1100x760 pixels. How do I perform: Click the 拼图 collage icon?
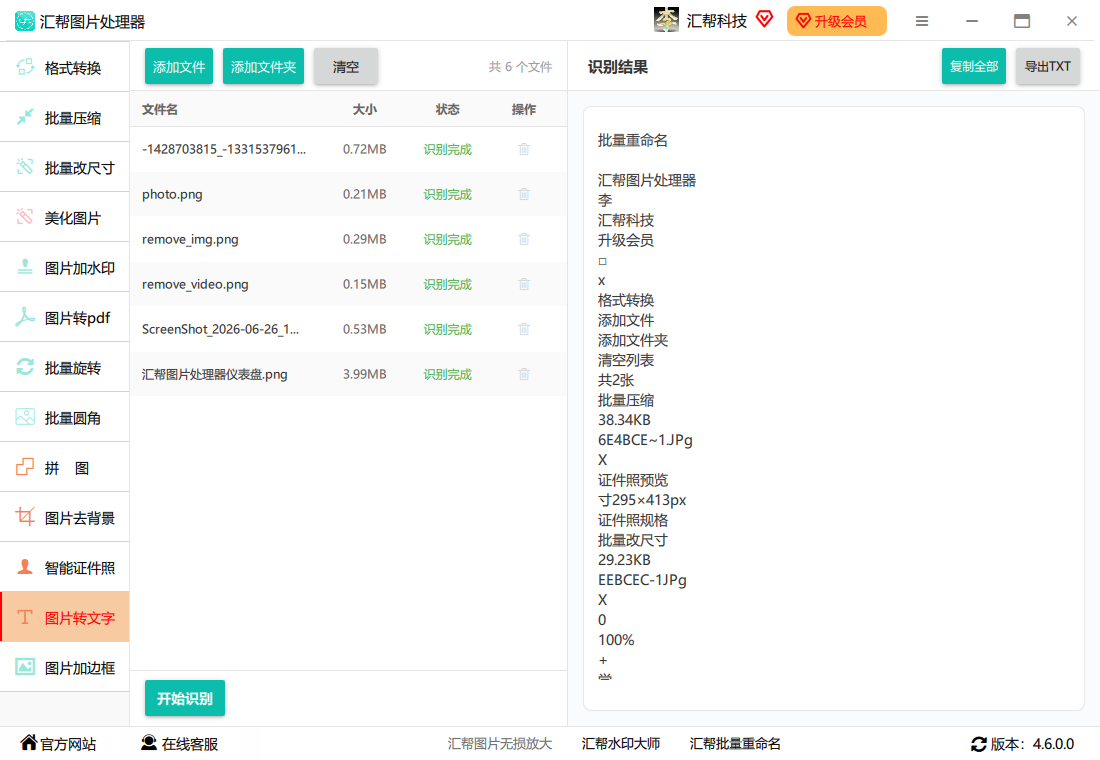pyautogui.click(x=25, y=467)
